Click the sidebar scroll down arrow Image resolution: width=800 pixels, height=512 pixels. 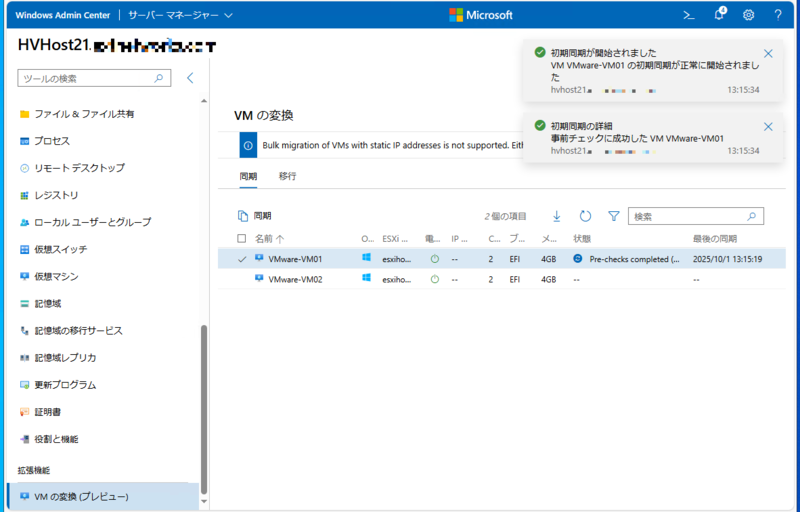204,502
